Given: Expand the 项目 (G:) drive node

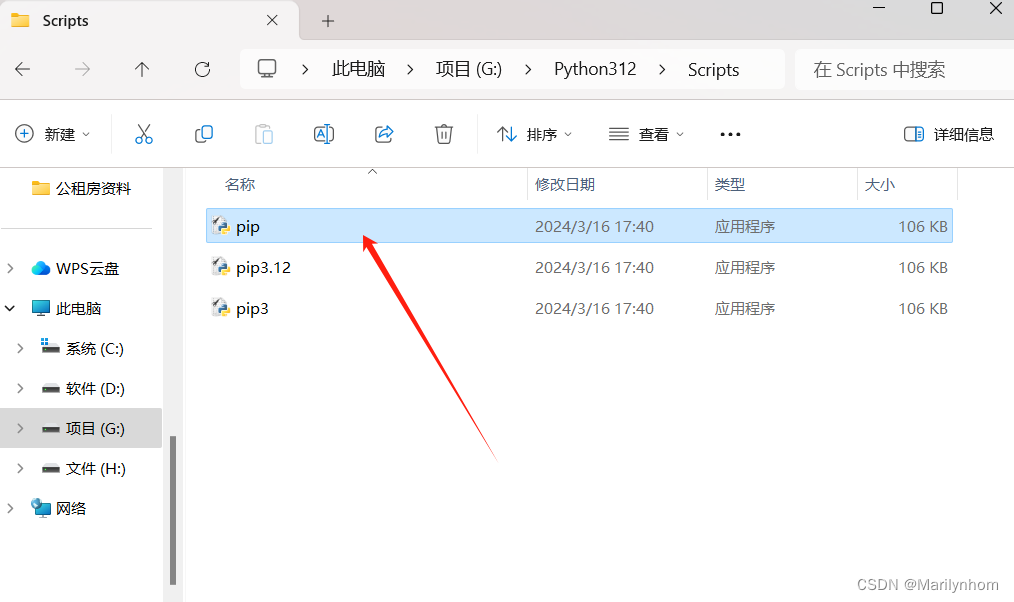Looking at the screenshot, I should tap(20, 429).
